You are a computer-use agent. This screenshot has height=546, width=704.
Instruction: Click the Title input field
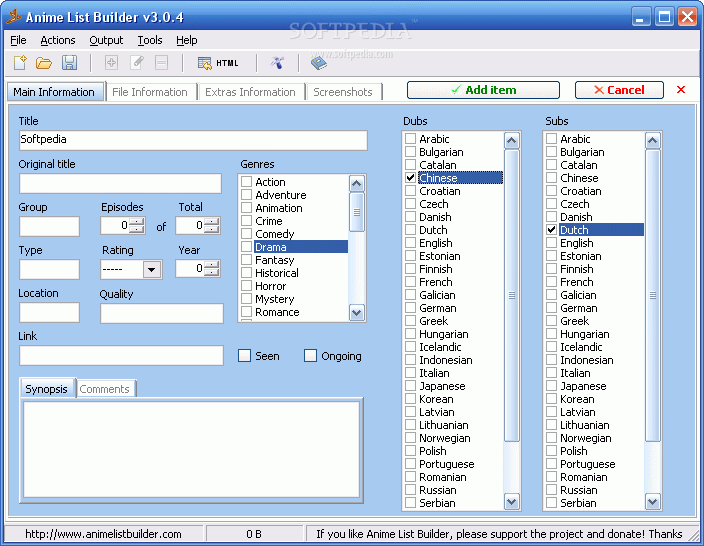pyautogui.click(x=193, y=140)
